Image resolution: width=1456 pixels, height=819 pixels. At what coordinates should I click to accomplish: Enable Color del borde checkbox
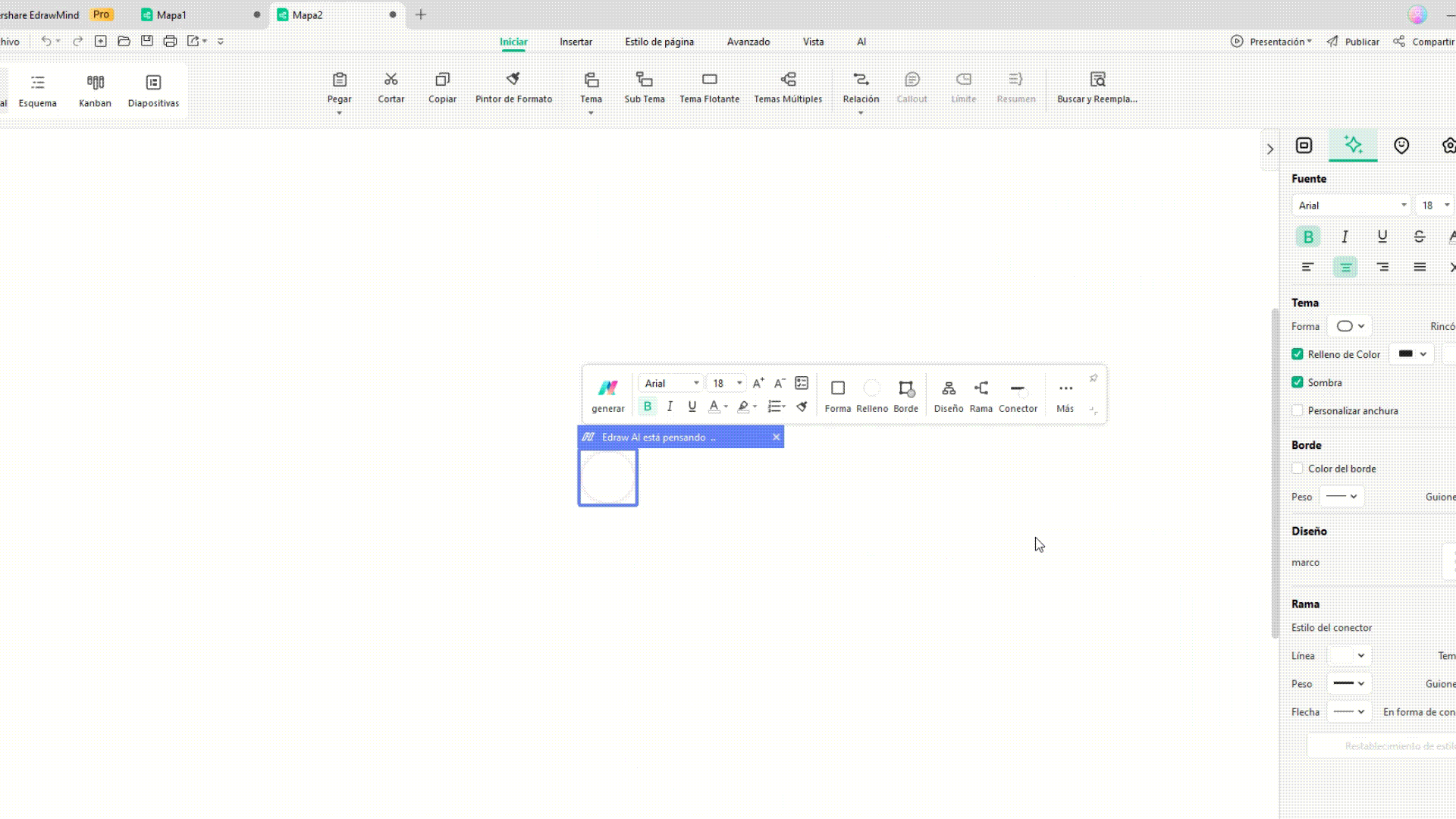tap(1298, 469)
